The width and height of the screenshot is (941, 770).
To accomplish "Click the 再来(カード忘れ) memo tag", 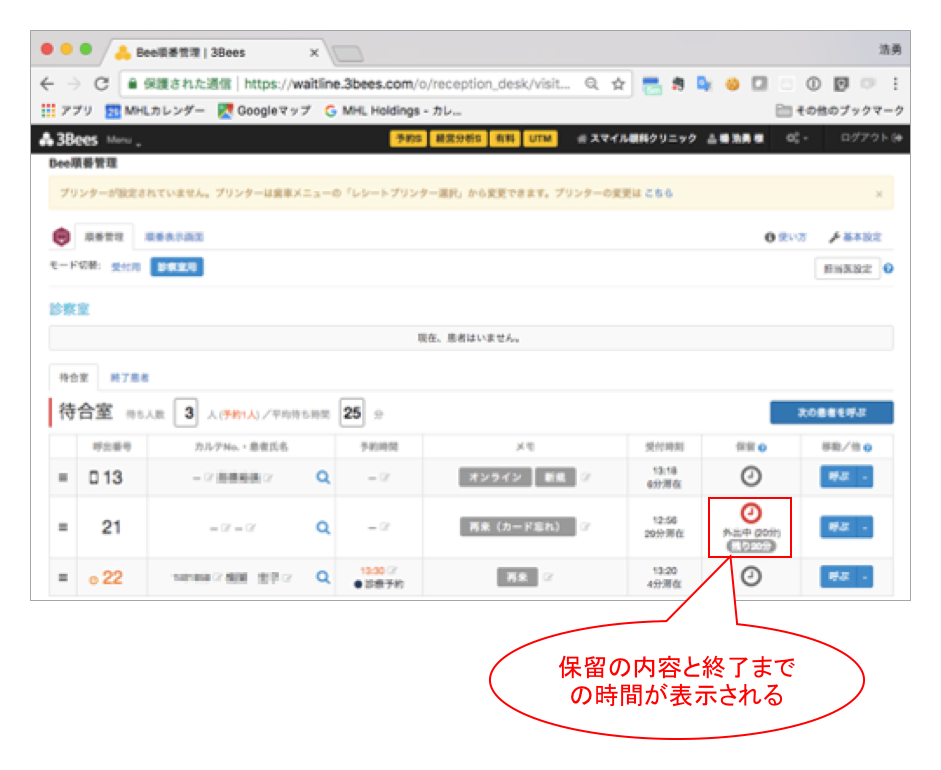I will (x=517, y=527).
